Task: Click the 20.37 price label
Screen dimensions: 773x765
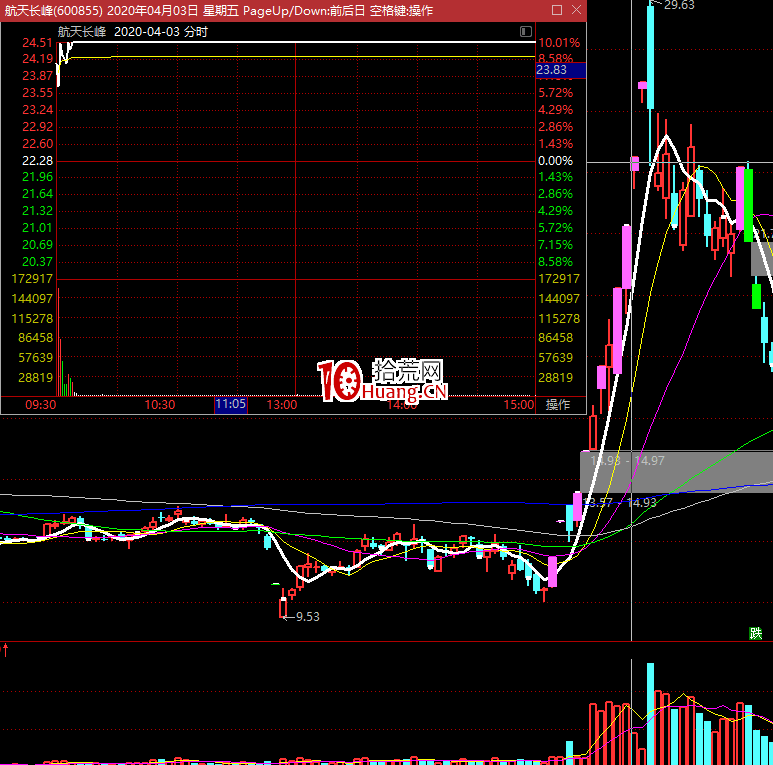Action: (37, 262)
